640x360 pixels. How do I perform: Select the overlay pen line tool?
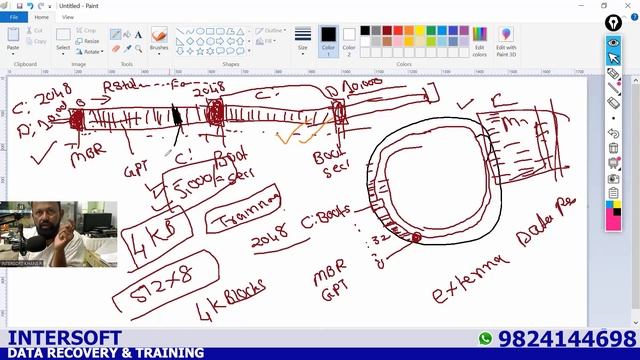[613, 88]
